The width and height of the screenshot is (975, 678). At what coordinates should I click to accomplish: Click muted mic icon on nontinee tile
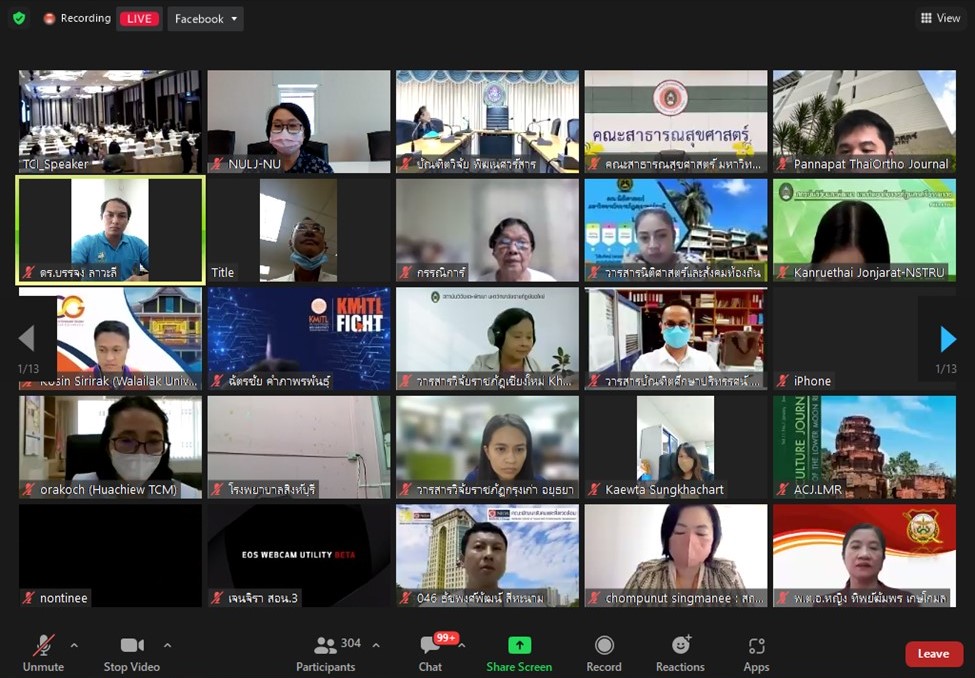[29, 598]
